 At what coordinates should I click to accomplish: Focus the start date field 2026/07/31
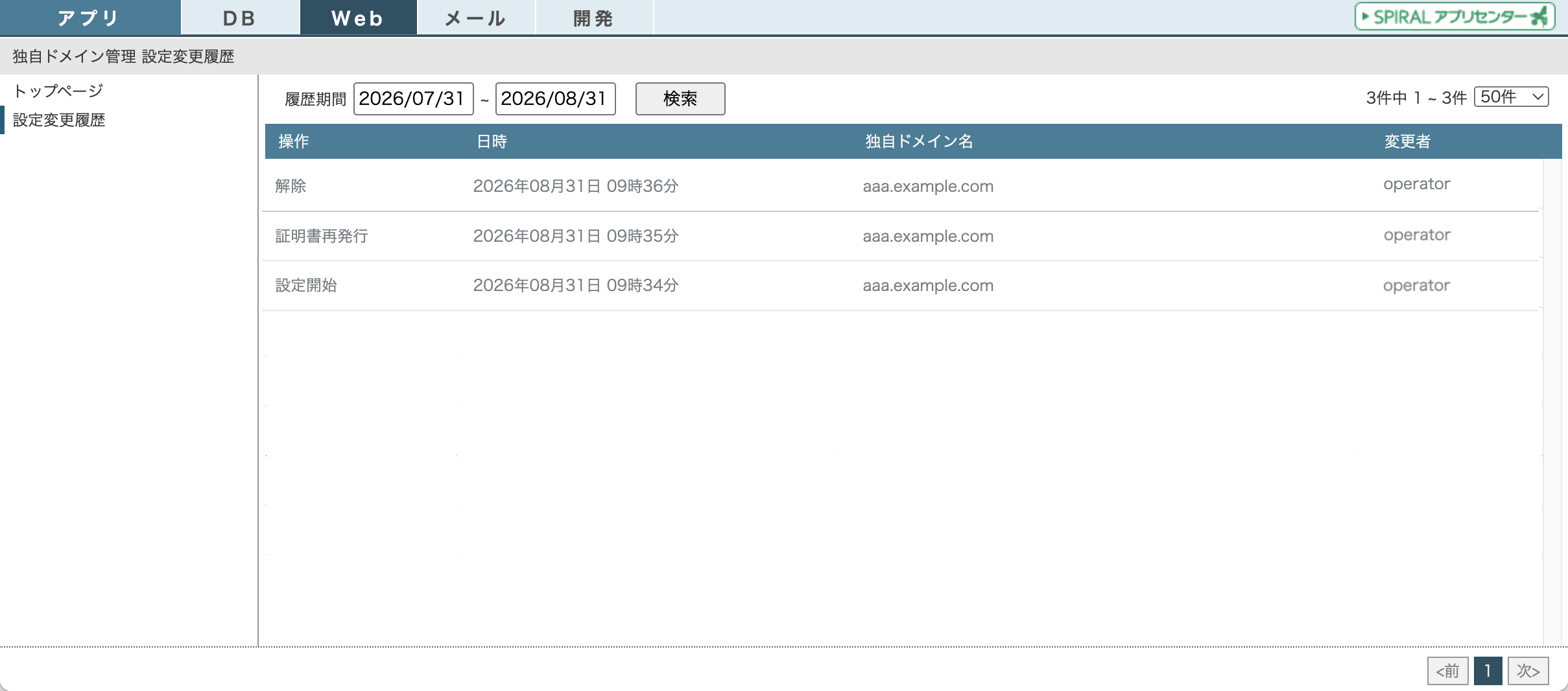[413, 99]
